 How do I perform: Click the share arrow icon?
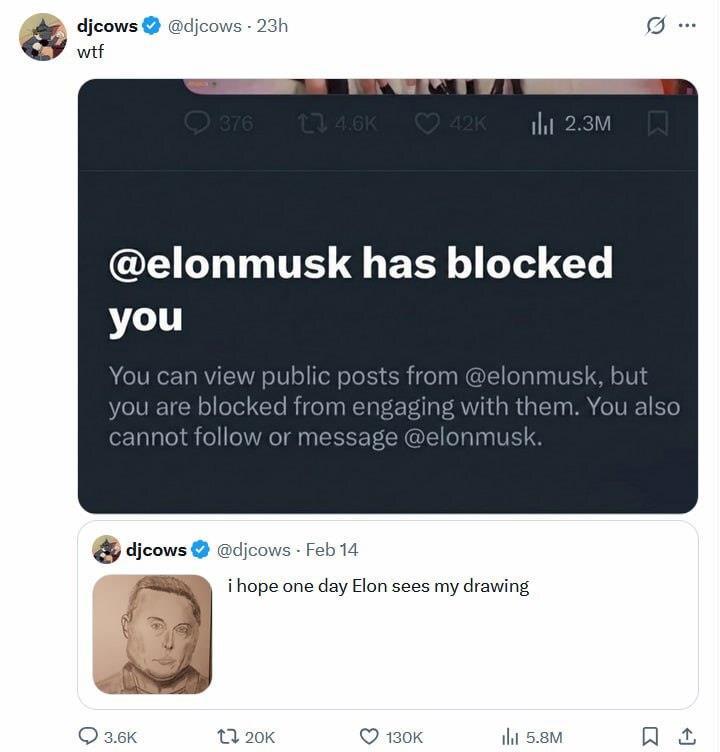click(x=686, y=737)
